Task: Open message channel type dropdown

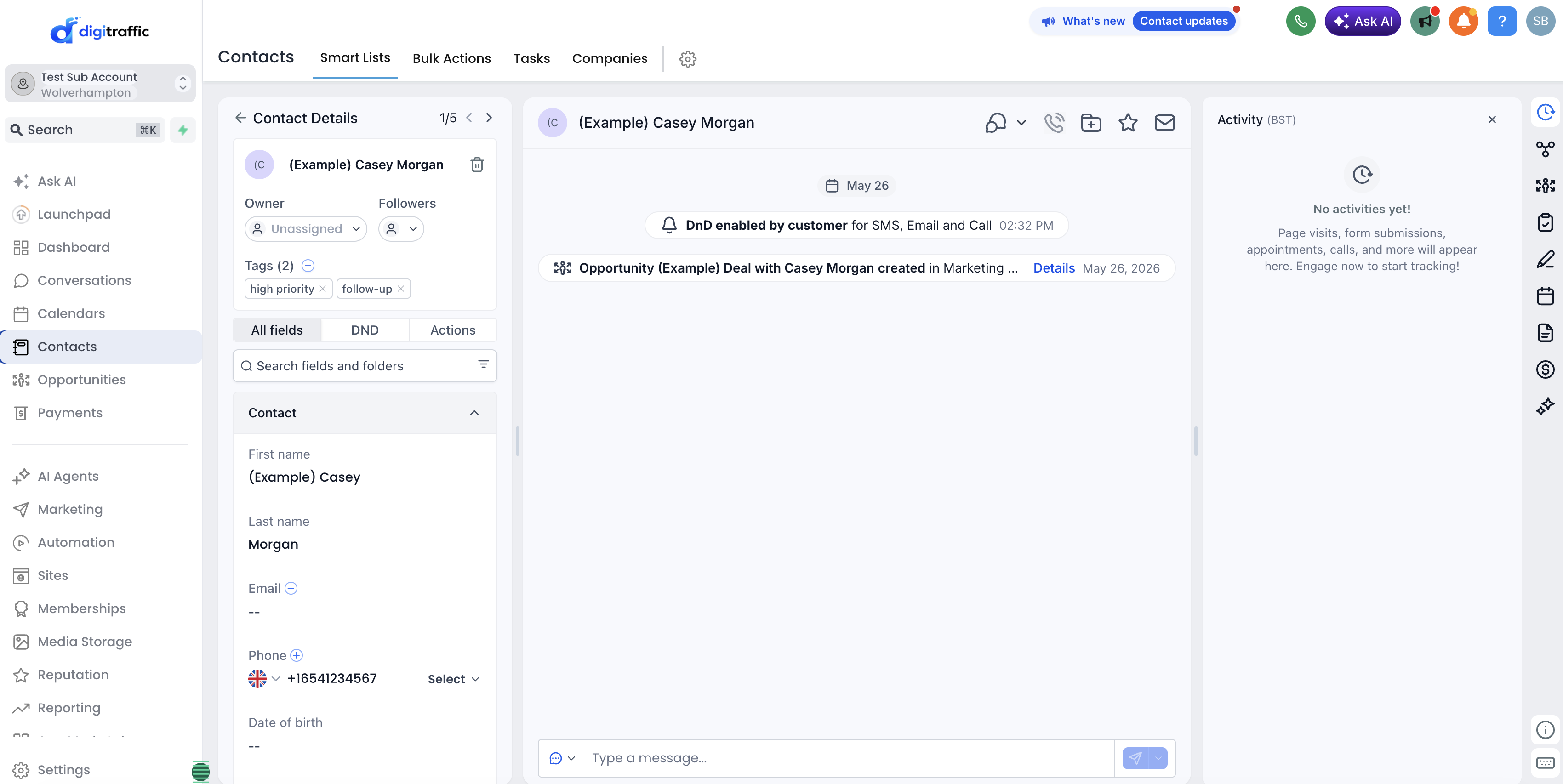Action: point(563,758)
